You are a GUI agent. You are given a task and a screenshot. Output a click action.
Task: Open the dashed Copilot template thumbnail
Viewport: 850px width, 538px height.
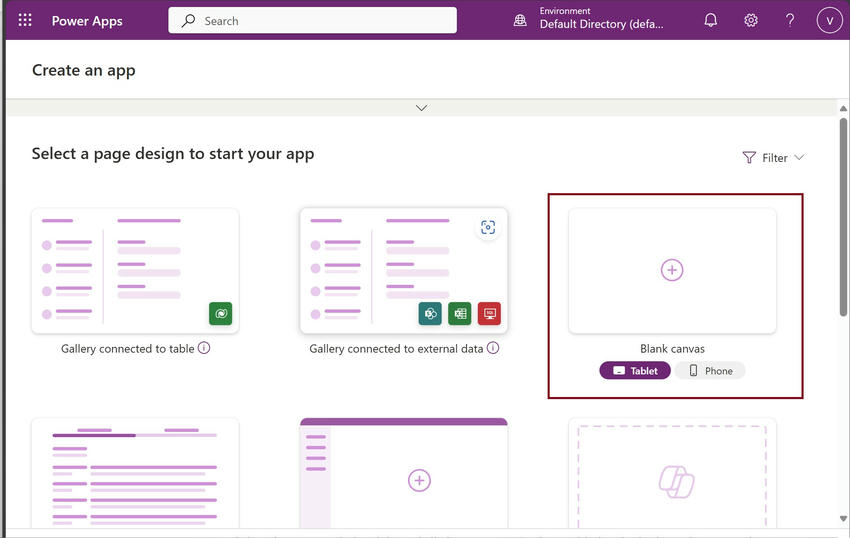(672, 472)
